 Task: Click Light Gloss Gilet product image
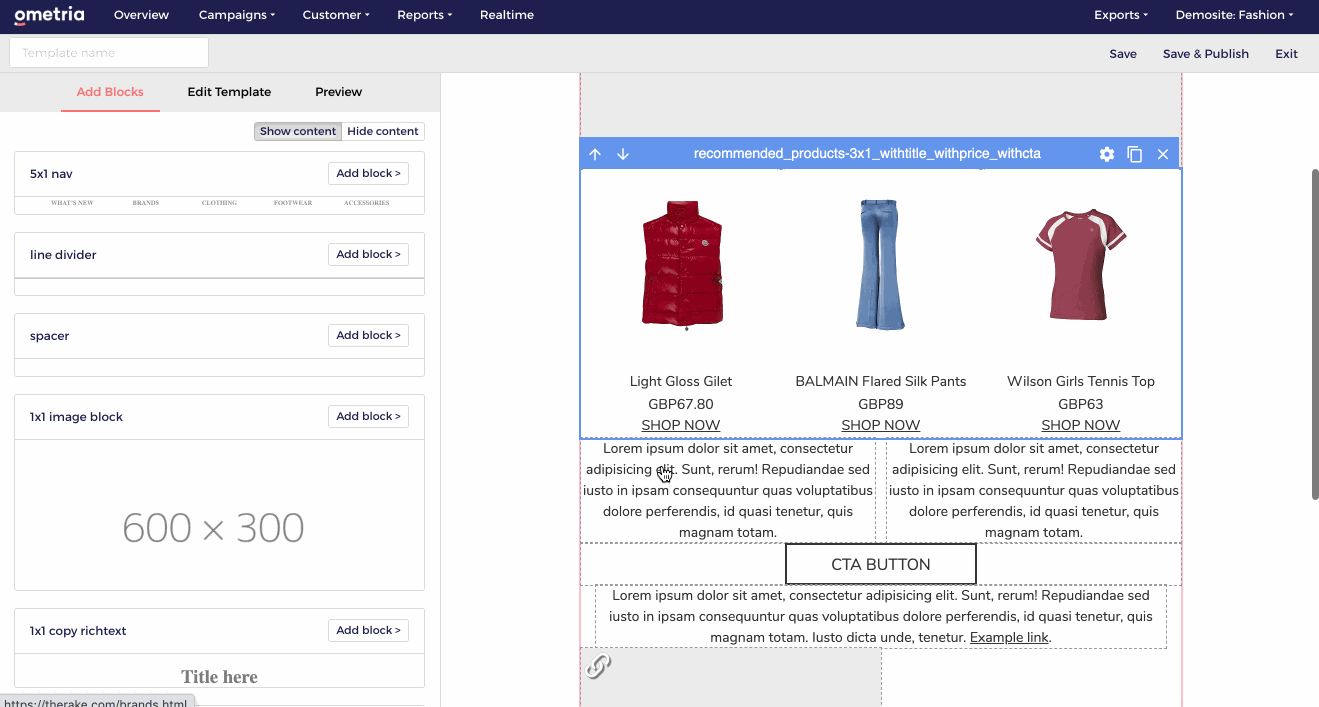tap(681, 265)
